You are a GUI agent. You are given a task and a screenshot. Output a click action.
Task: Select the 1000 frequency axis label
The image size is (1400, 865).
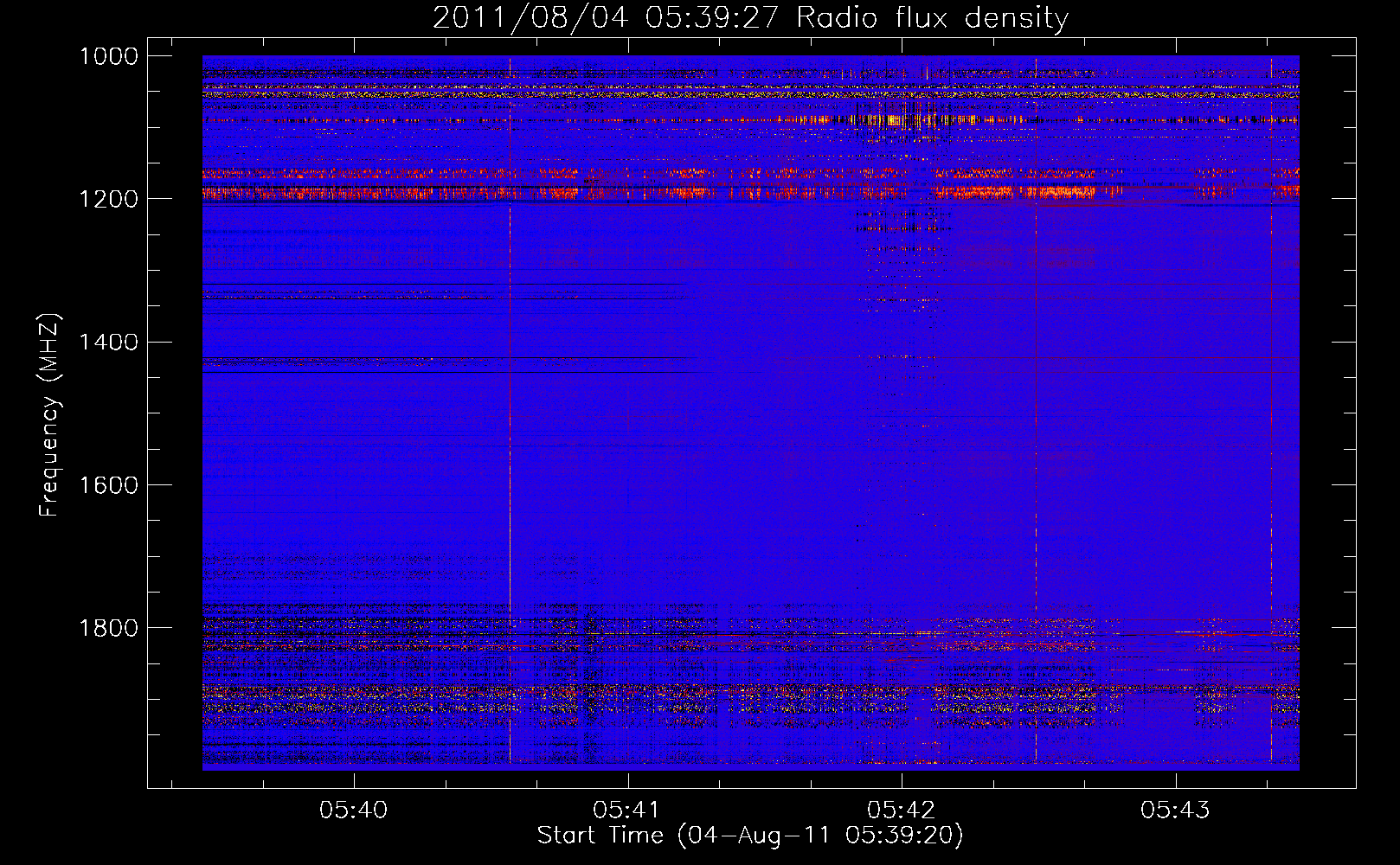[x=109, y=56]
